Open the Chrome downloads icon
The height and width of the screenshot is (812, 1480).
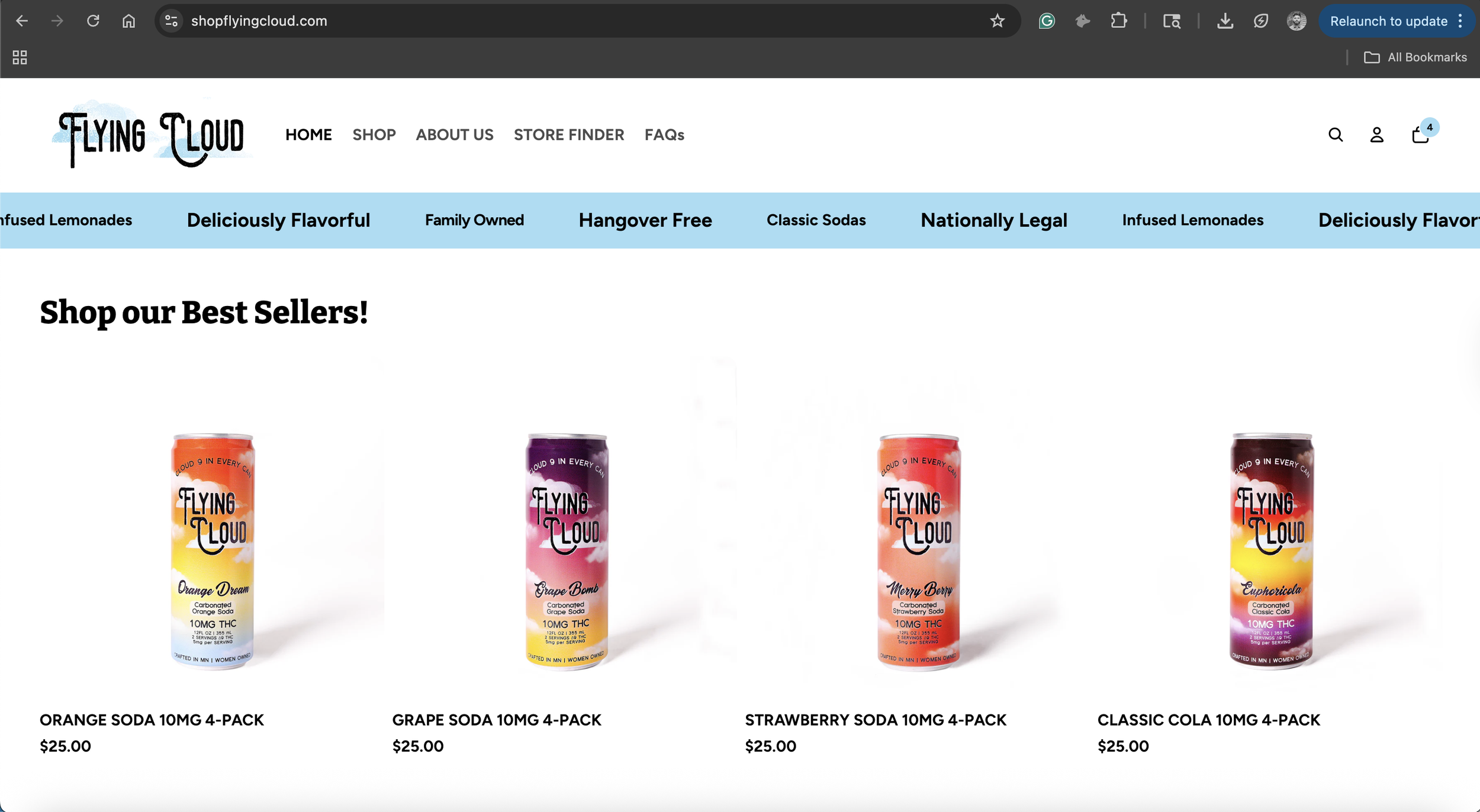click(x=1225, y=21)
